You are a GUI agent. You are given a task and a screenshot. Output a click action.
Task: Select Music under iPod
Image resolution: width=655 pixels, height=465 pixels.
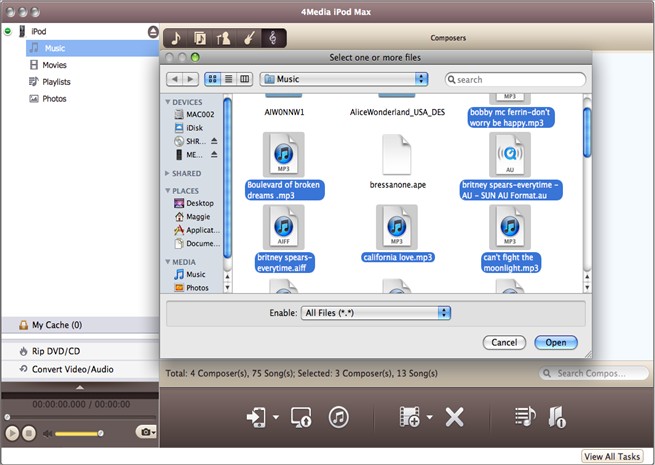coord(92,48)
